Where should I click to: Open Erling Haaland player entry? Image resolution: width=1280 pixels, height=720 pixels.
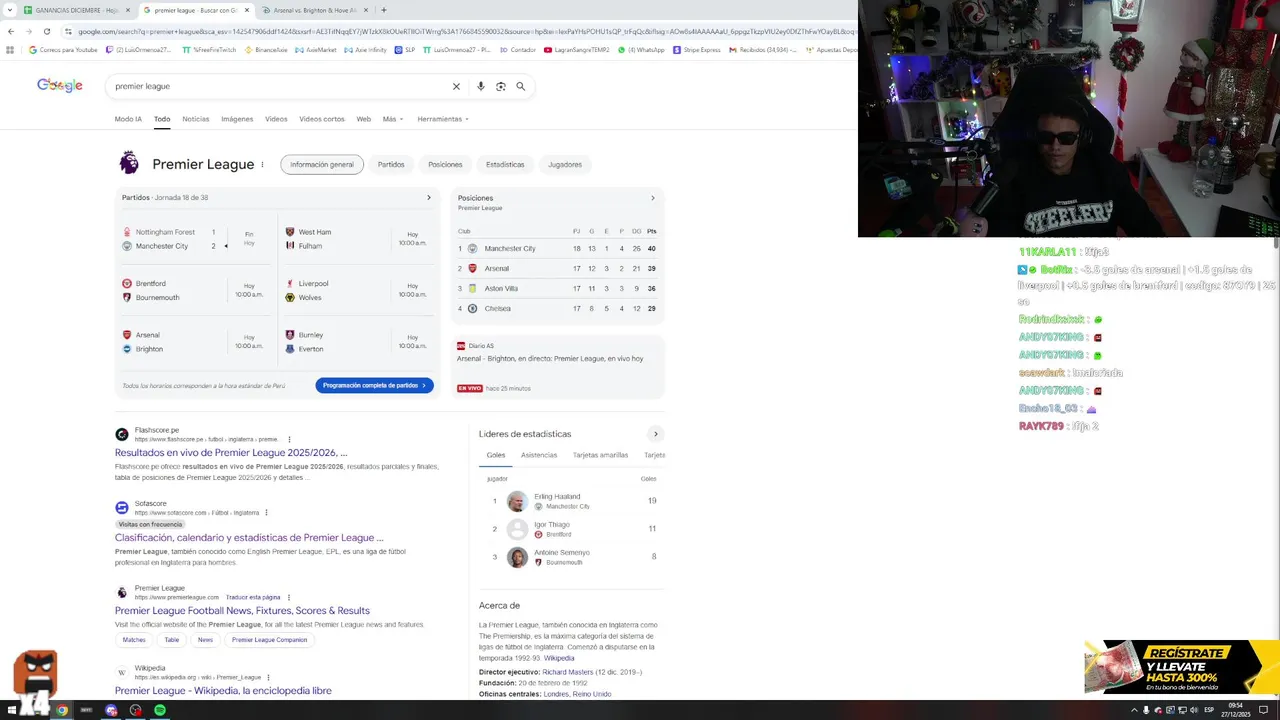(x=570, y=501)
